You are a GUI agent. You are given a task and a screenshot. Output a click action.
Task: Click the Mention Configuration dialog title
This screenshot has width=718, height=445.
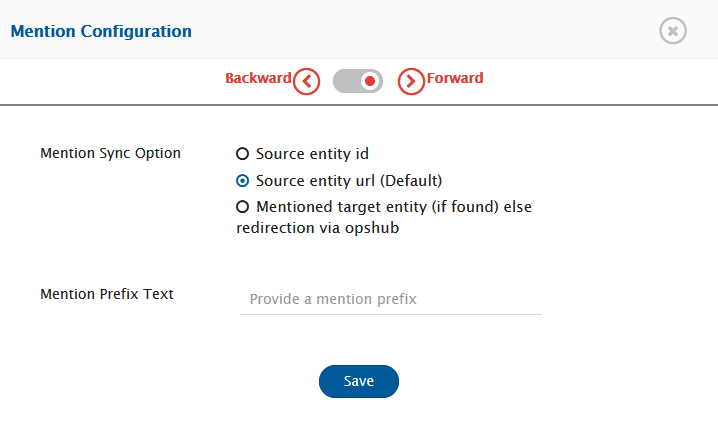[x=101, y=31]
